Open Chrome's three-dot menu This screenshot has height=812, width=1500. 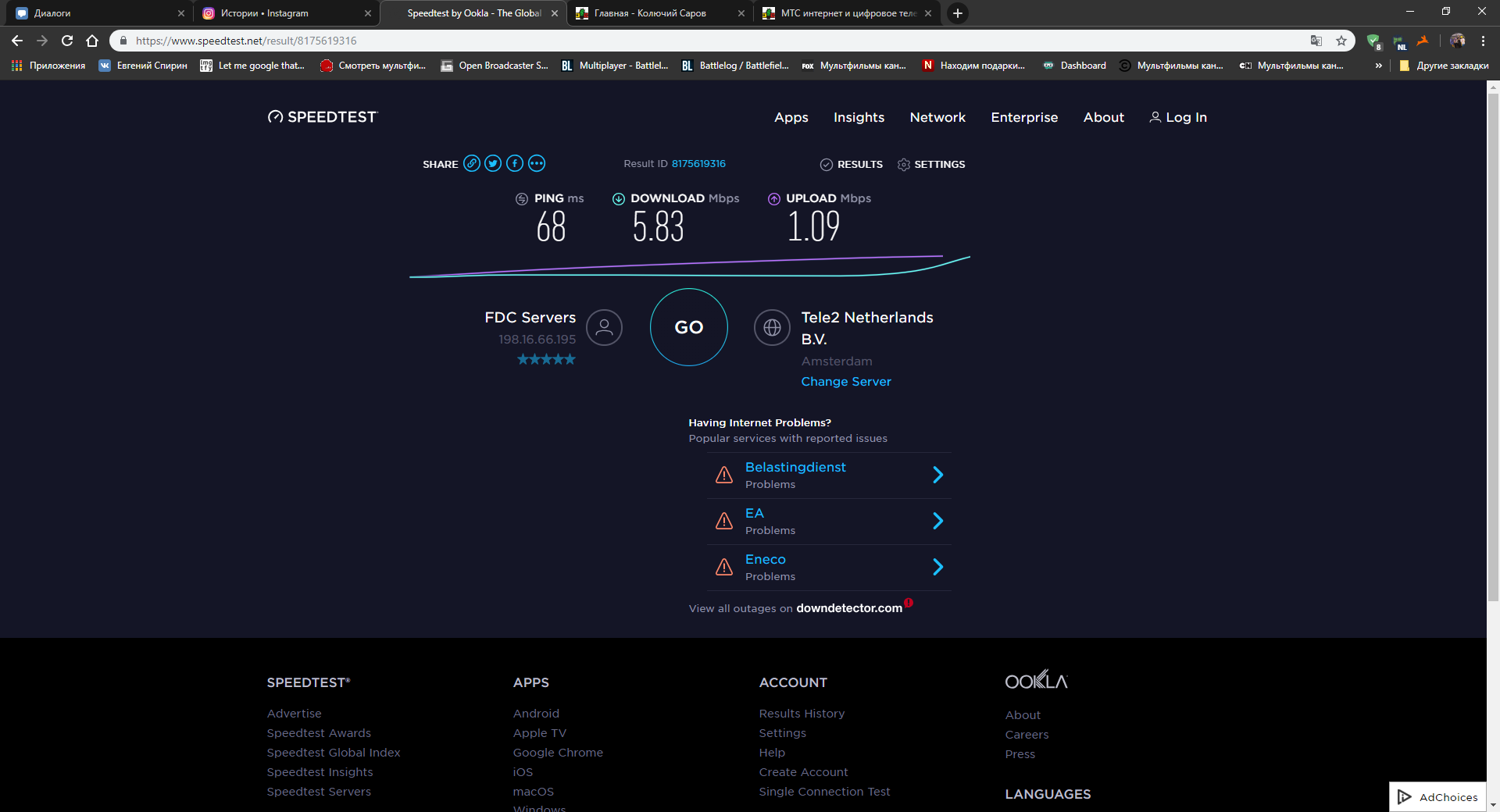point(1483,41)
